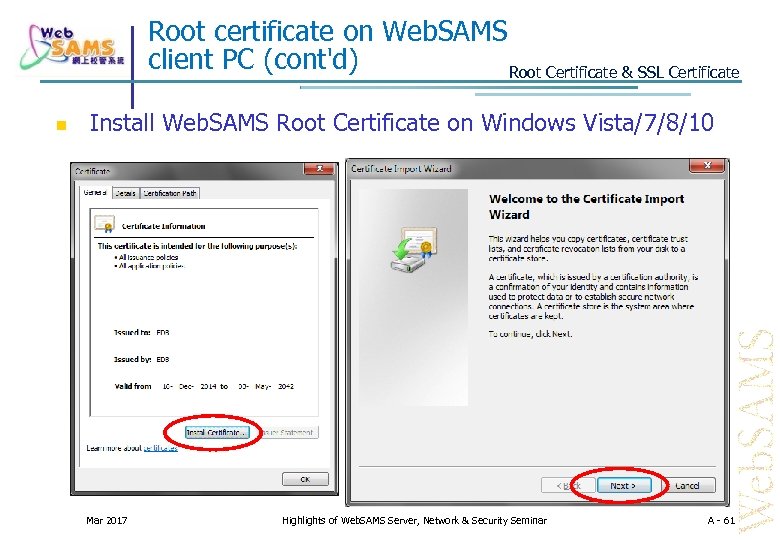Click Back button in the wizard
This screenshot has width=780, height=540.
click(568, 485)
